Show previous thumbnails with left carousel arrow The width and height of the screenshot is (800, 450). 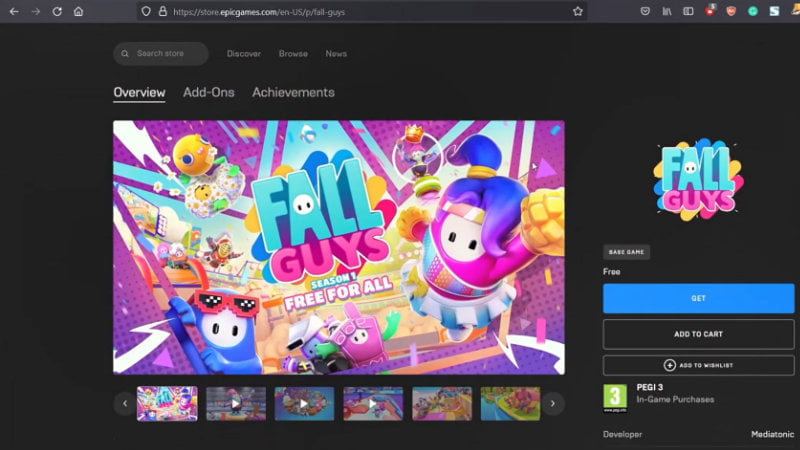tap(125, 404)
